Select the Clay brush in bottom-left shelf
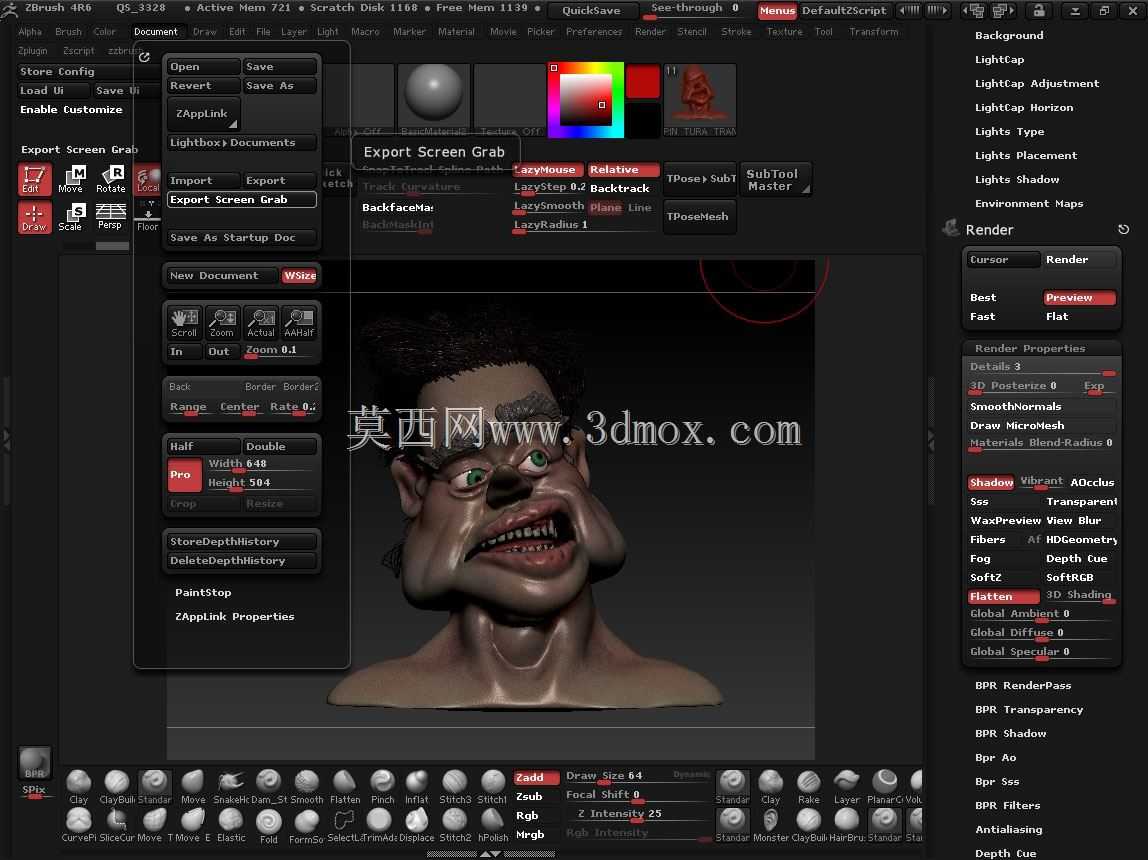The image size is (1148, 860). click(78, 787)
